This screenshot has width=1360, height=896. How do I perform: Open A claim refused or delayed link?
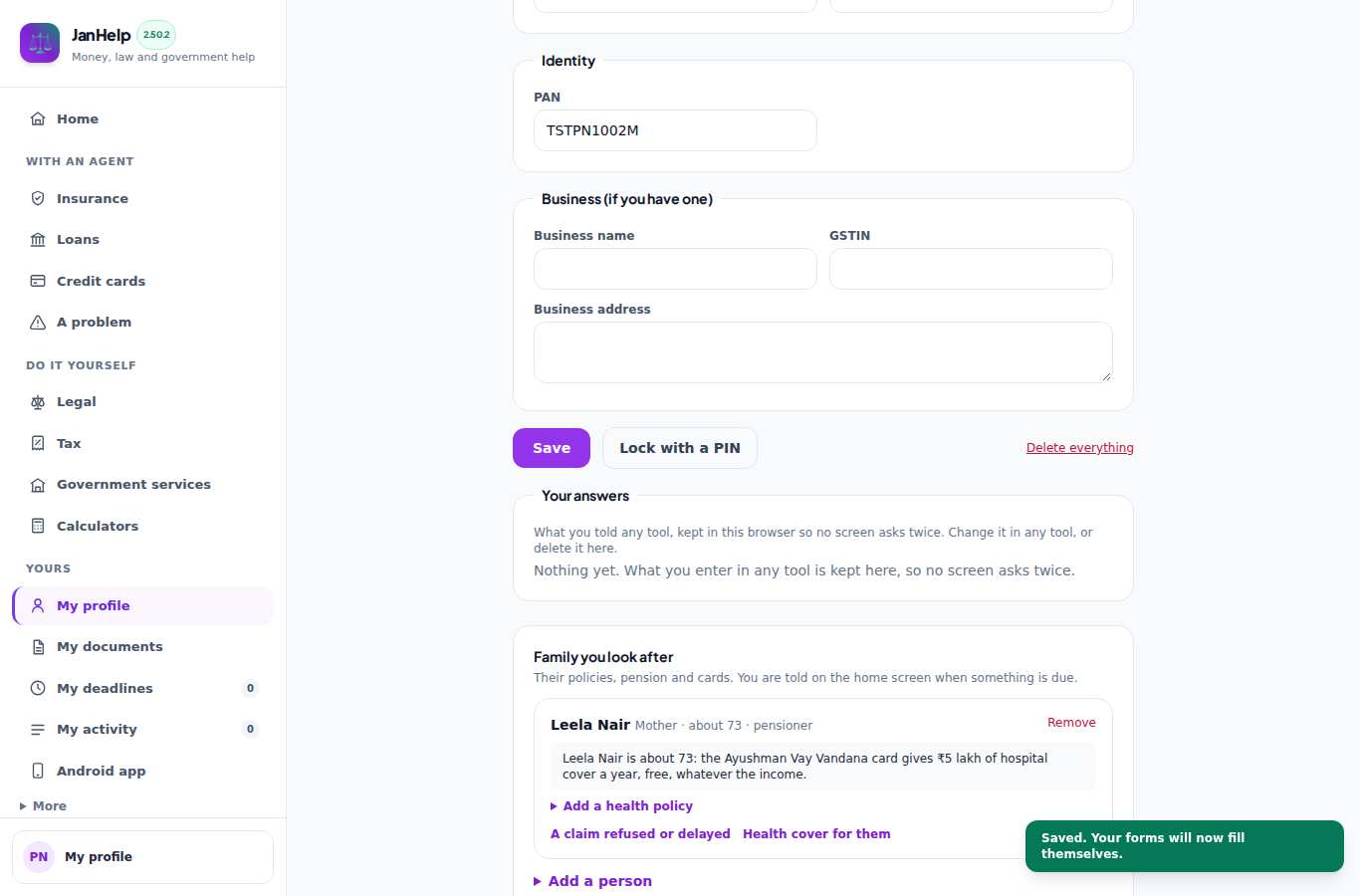640,834
